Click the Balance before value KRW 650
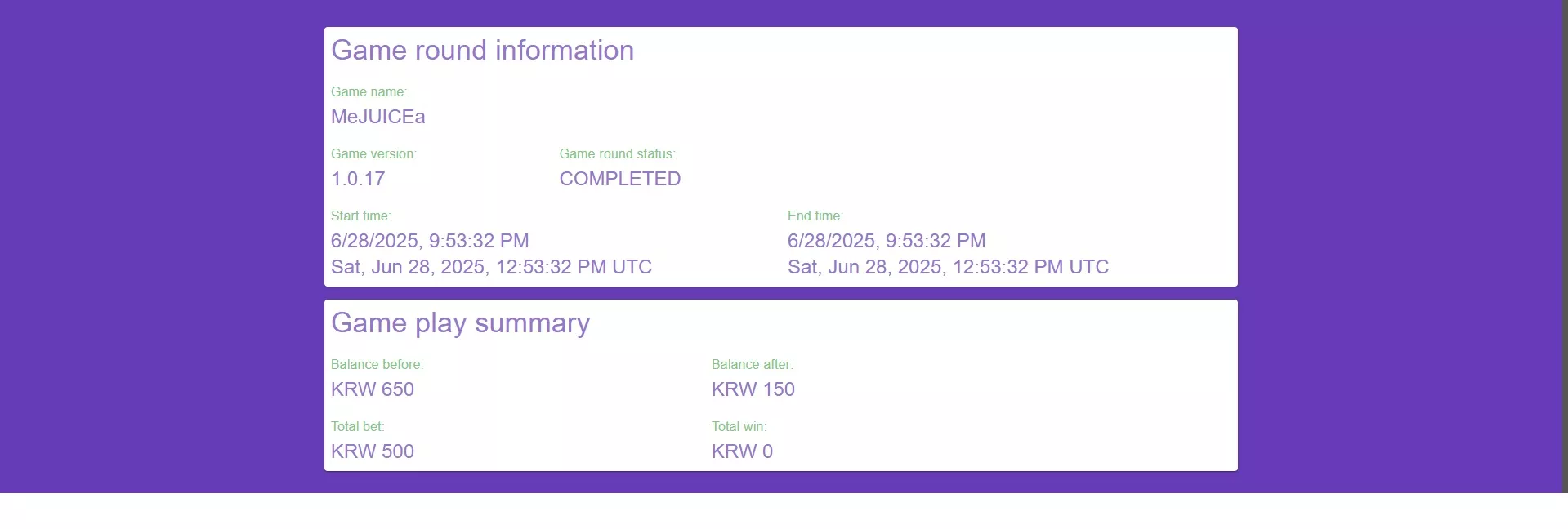The height and width of the screenshot is (529, 1568). pos(372,389)
